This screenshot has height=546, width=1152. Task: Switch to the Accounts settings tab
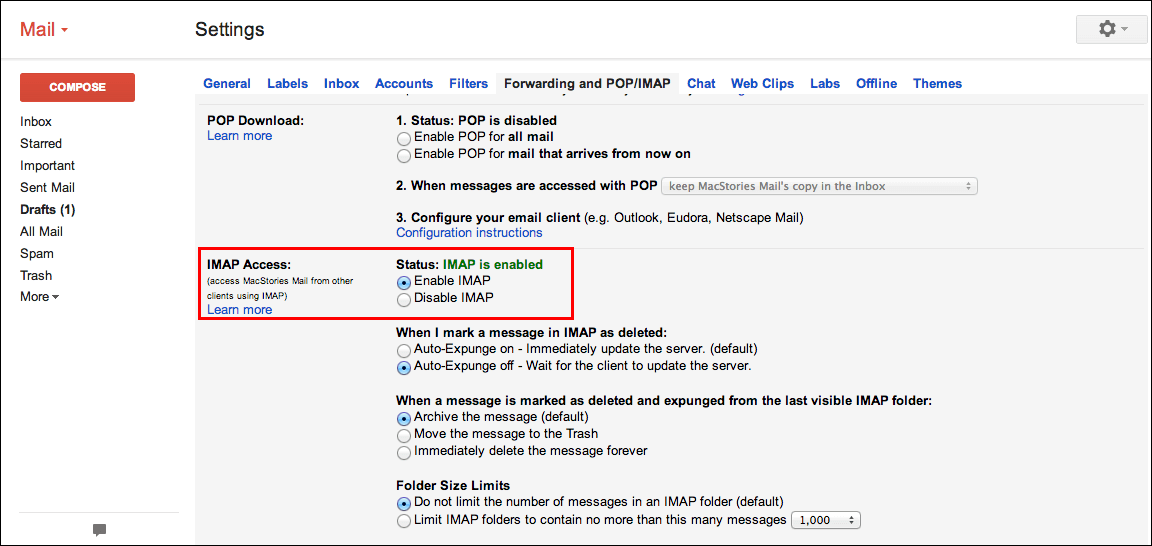tap(404, 84)
